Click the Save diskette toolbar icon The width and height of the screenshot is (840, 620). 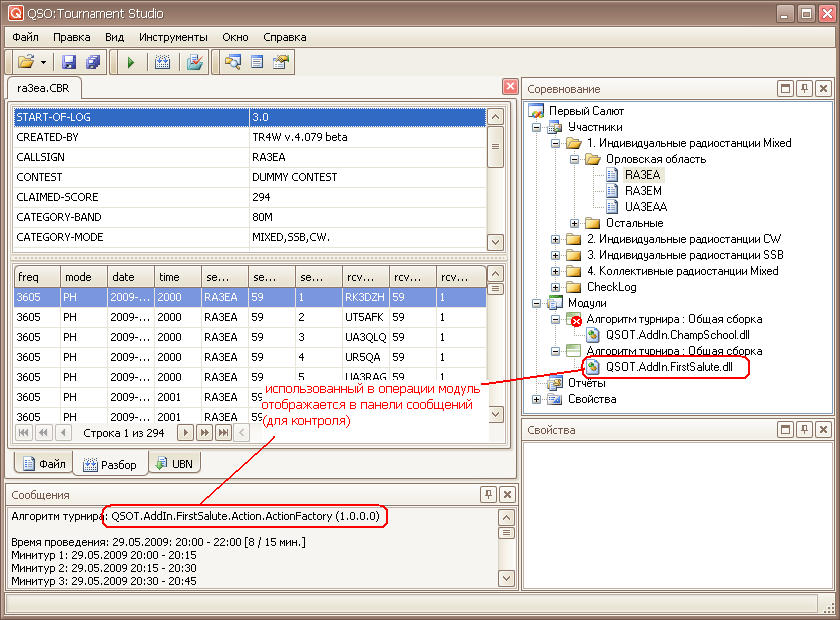click(69, 62)
